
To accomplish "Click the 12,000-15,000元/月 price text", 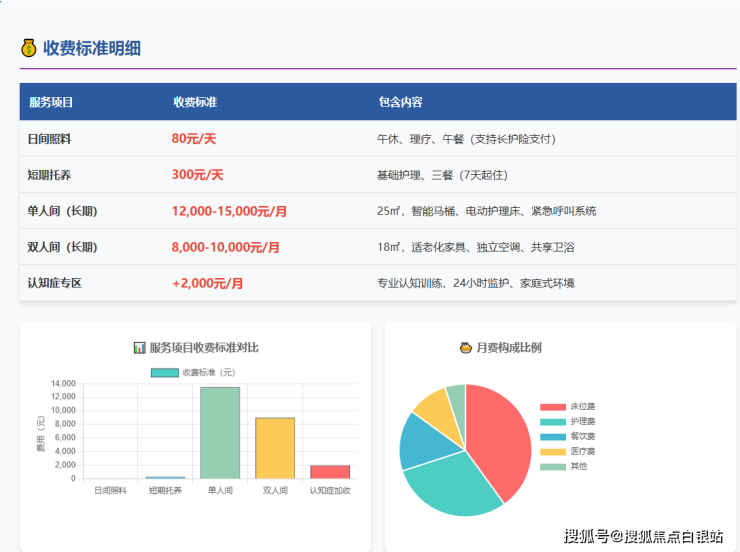I will [x=229, y=211].
